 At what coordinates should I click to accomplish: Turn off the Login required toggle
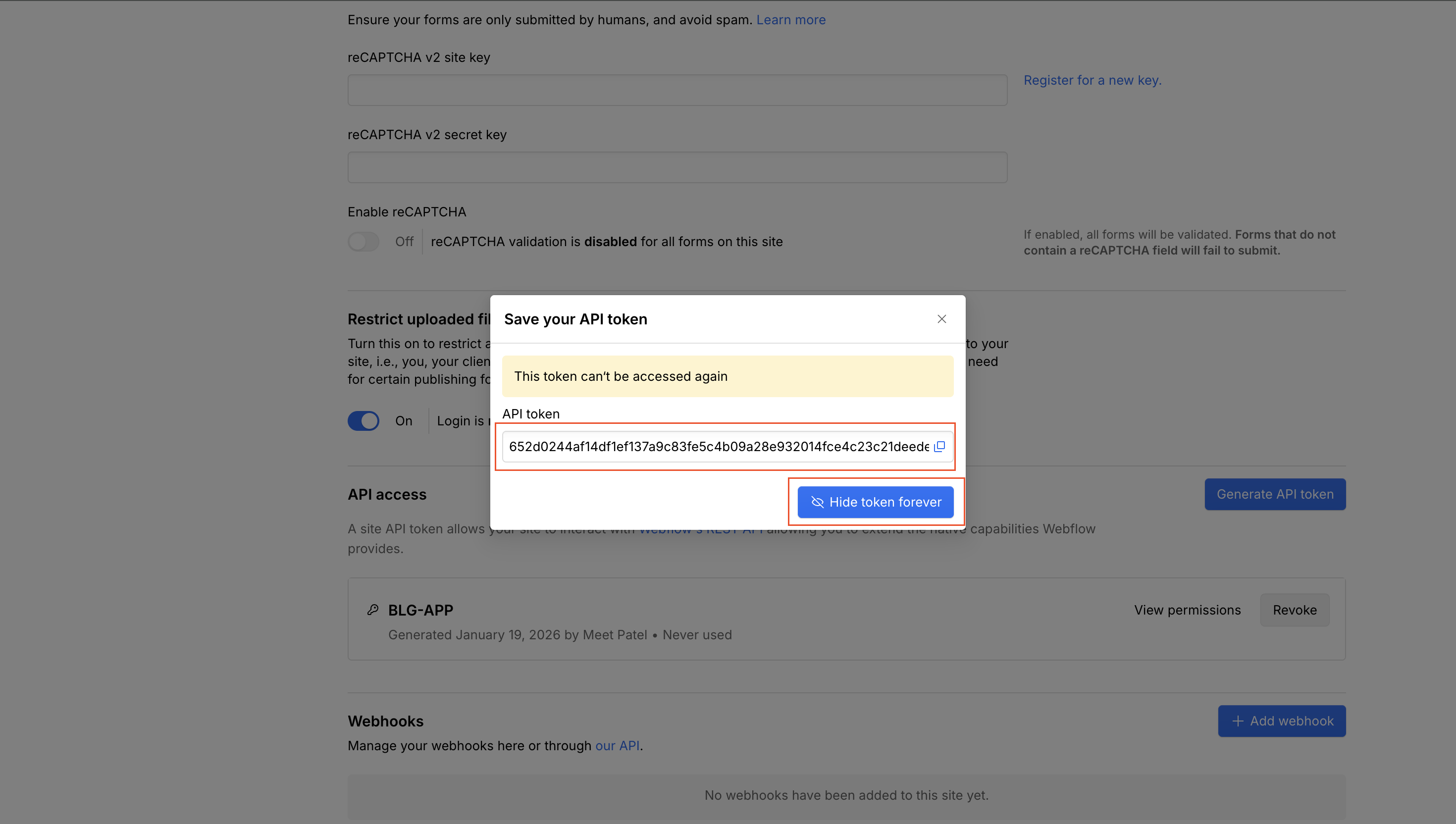pyautogui.click(x=364, y=420)
